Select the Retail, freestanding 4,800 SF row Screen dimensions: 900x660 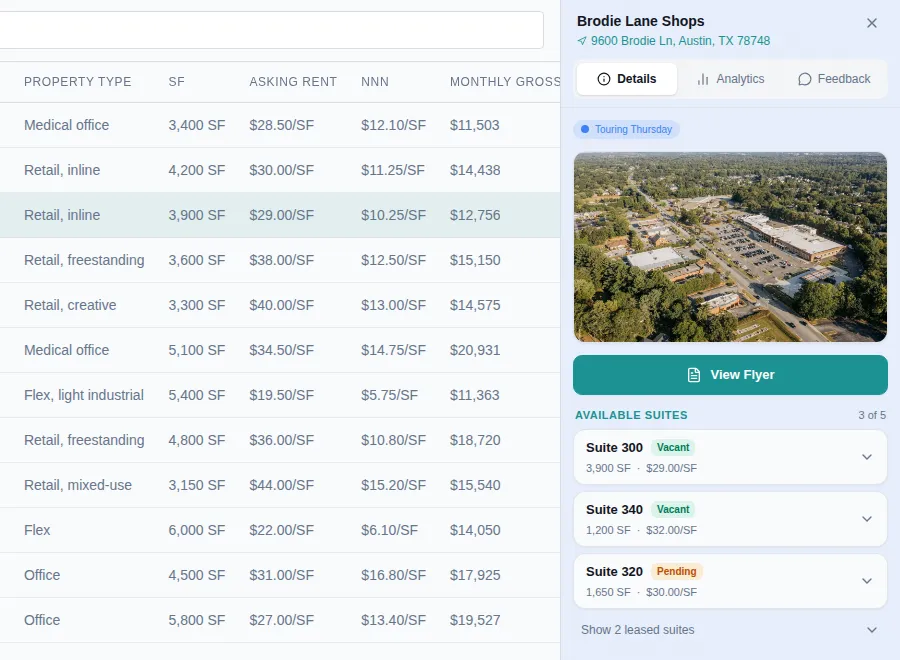point(280,440)
